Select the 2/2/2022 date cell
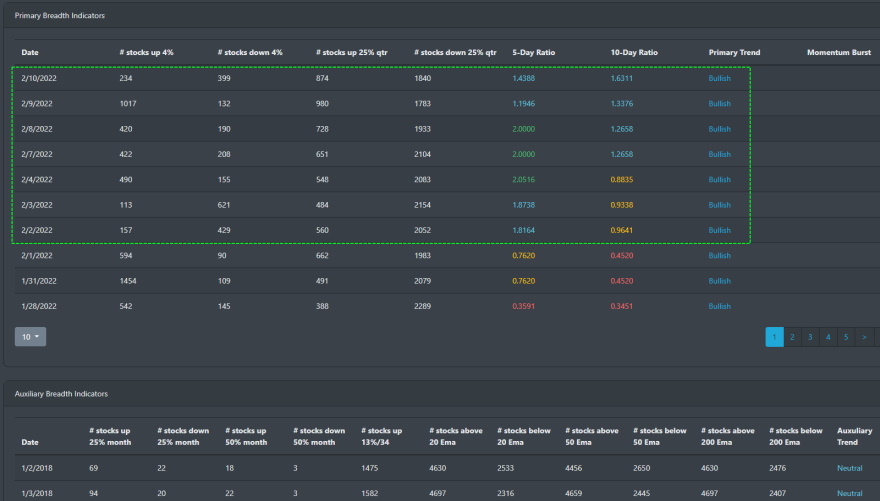The width and height of the screenshot is (880, 501). point(36,230)
